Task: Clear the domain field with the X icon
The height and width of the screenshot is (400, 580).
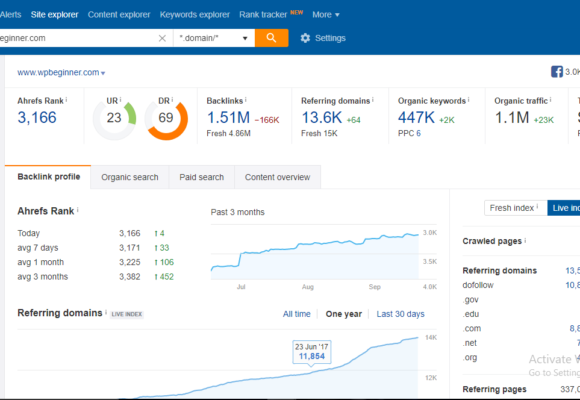Action: tap(162, 38)
